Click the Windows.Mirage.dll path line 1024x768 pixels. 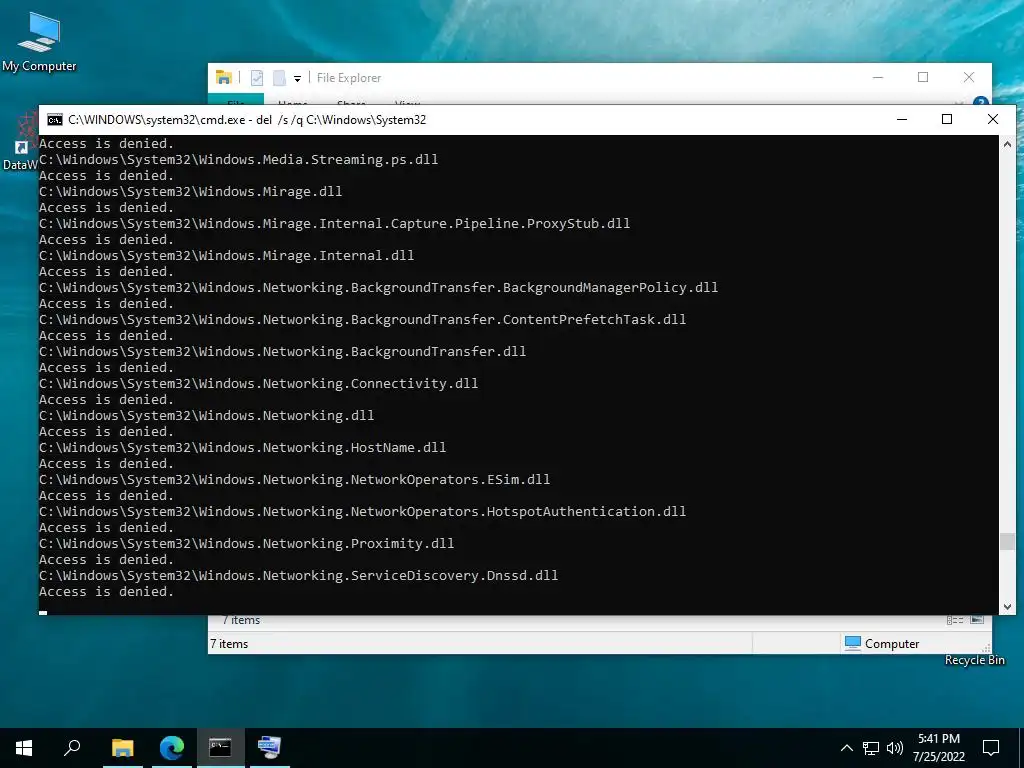[191, 191]
